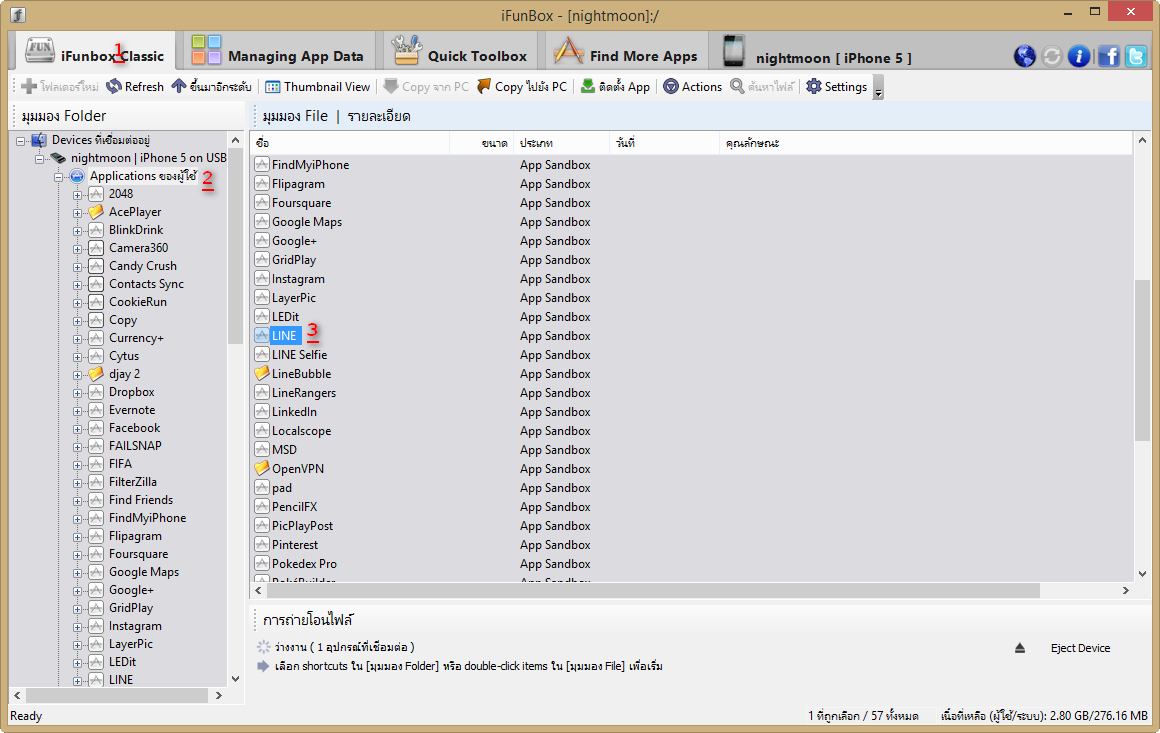Click the LINE app icon in file list
Image resolution: width=1160 pixels, height=733 pixels.
(262, 336)
